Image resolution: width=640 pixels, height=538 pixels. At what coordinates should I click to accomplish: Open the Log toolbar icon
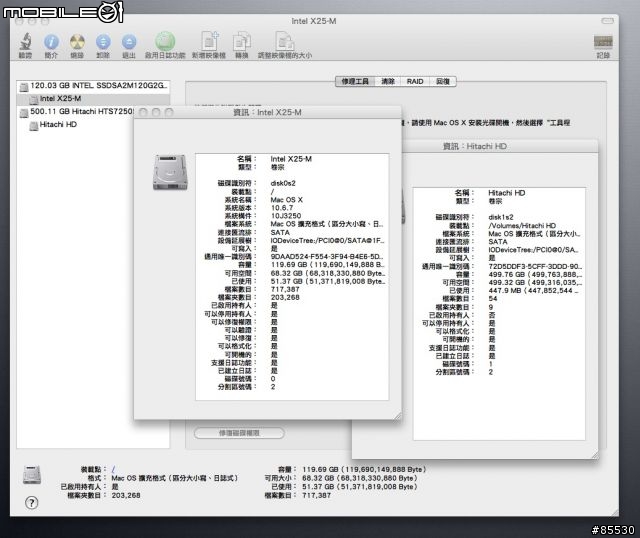603,42
